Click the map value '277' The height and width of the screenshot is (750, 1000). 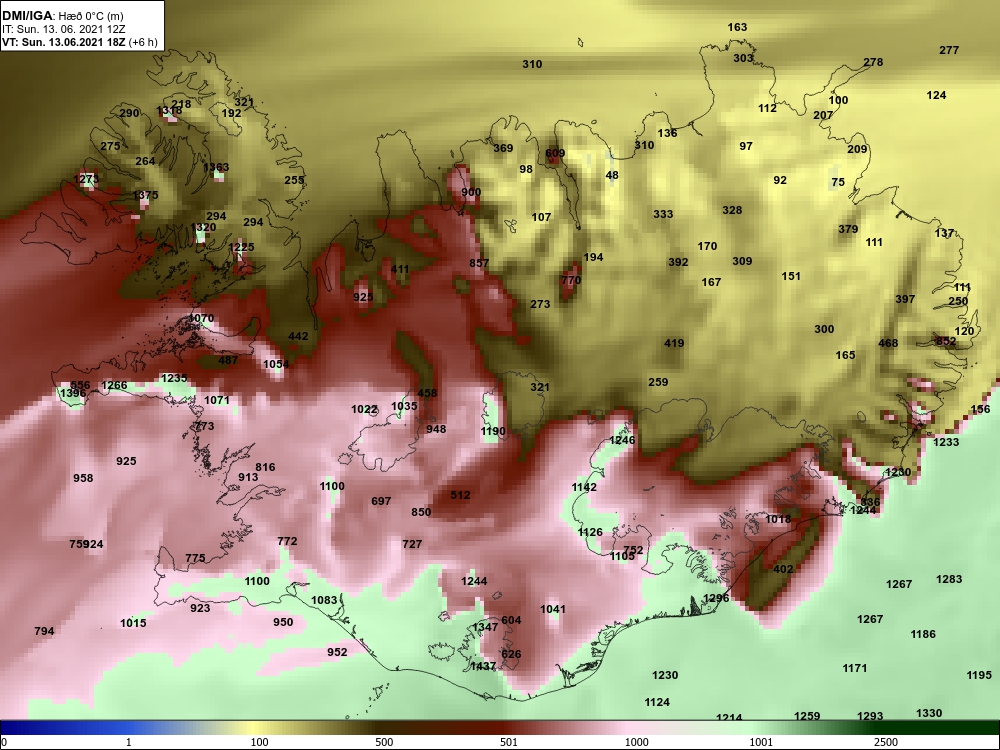(x=949, y=50)
